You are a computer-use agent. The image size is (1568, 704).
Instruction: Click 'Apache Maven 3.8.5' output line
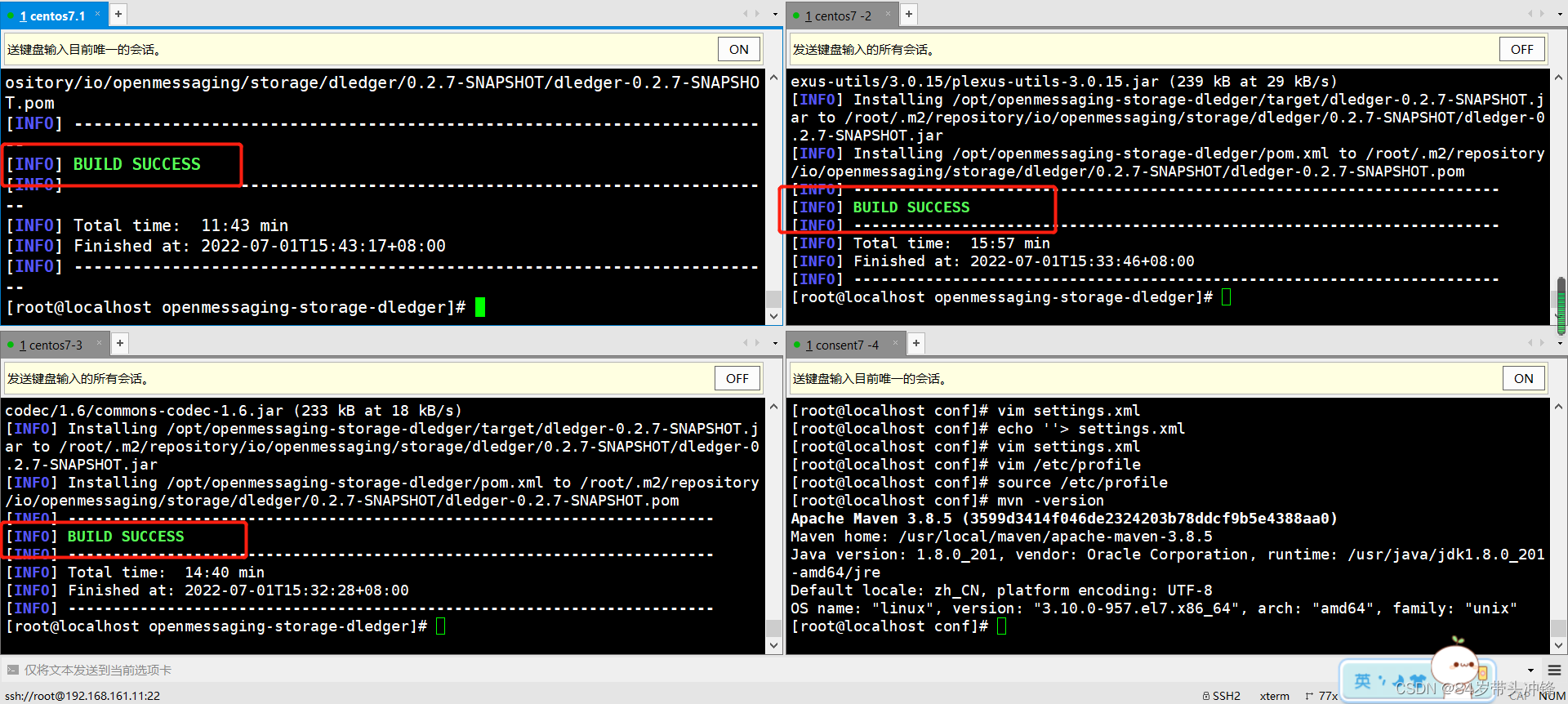(1063, 519)
